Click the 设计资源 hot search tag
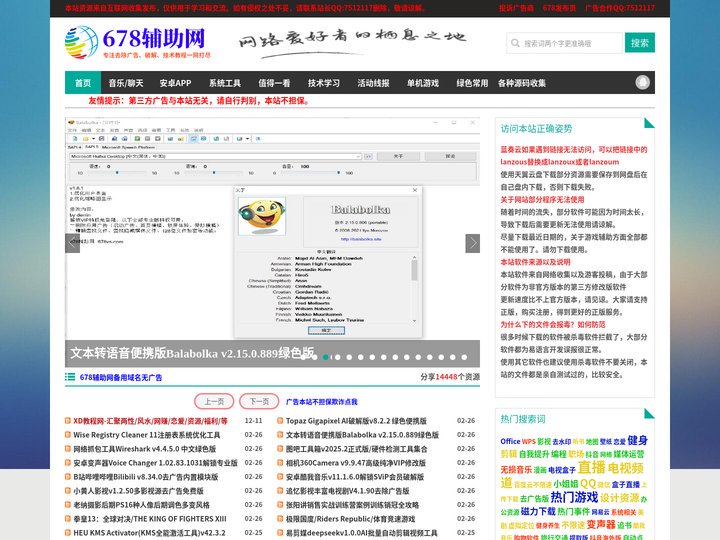This screenshot has height=540, width=720. click(619, 498)
